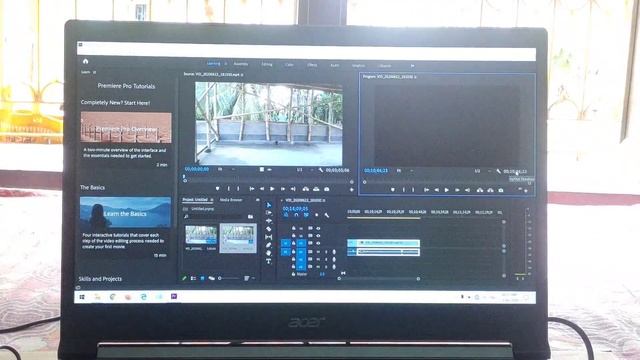Select the Razor tool

tap(269, 229)
